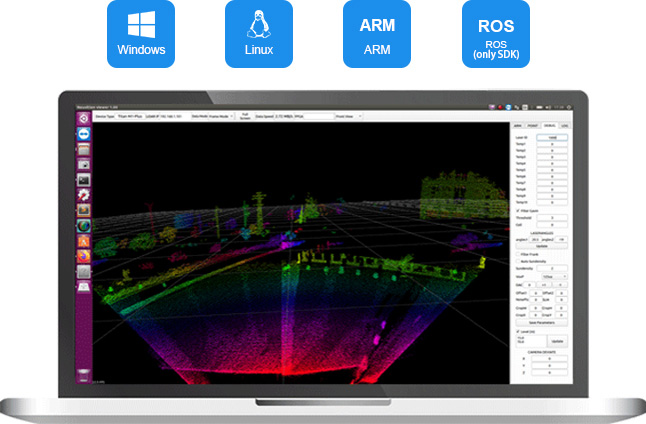Viewport: 646px width, 424px height.
Task: Switch to the ARM tab
Action: coord(518,126)
